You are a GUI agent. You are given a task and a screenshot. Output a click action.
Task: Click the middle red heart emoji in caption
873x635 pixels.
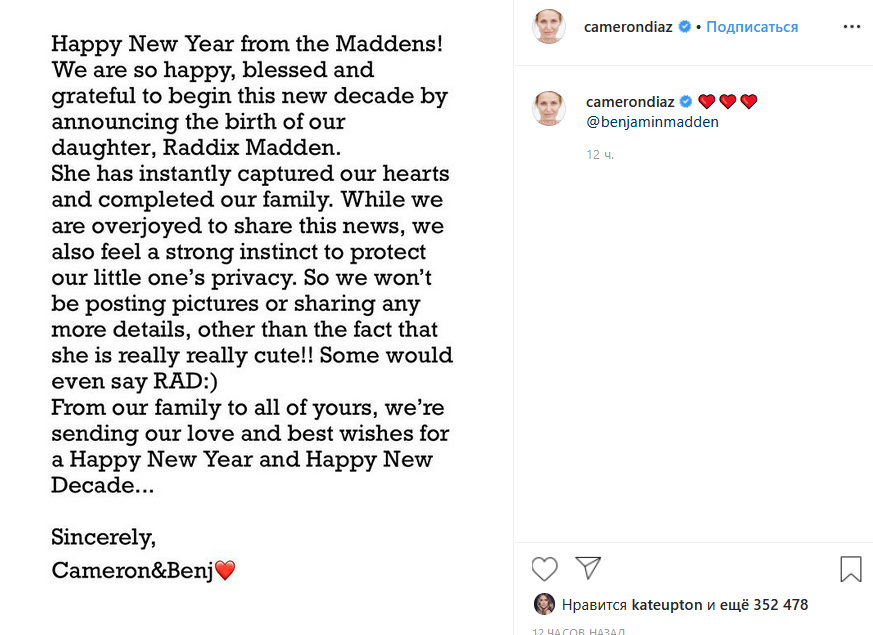728,102
